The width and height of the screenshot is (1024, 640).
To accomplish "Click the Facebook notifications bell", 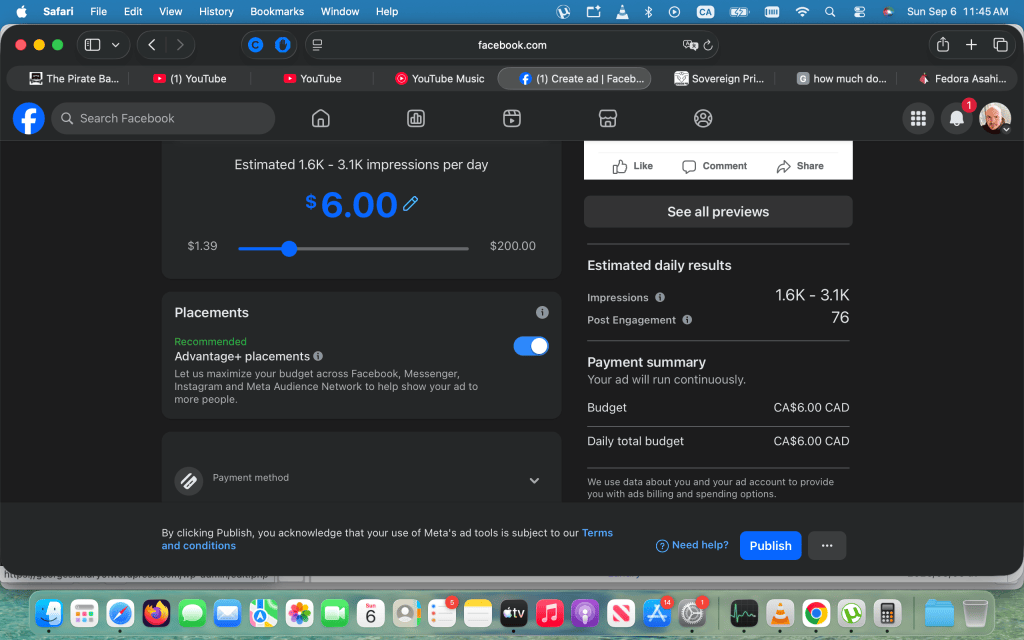I will point(956,118).
